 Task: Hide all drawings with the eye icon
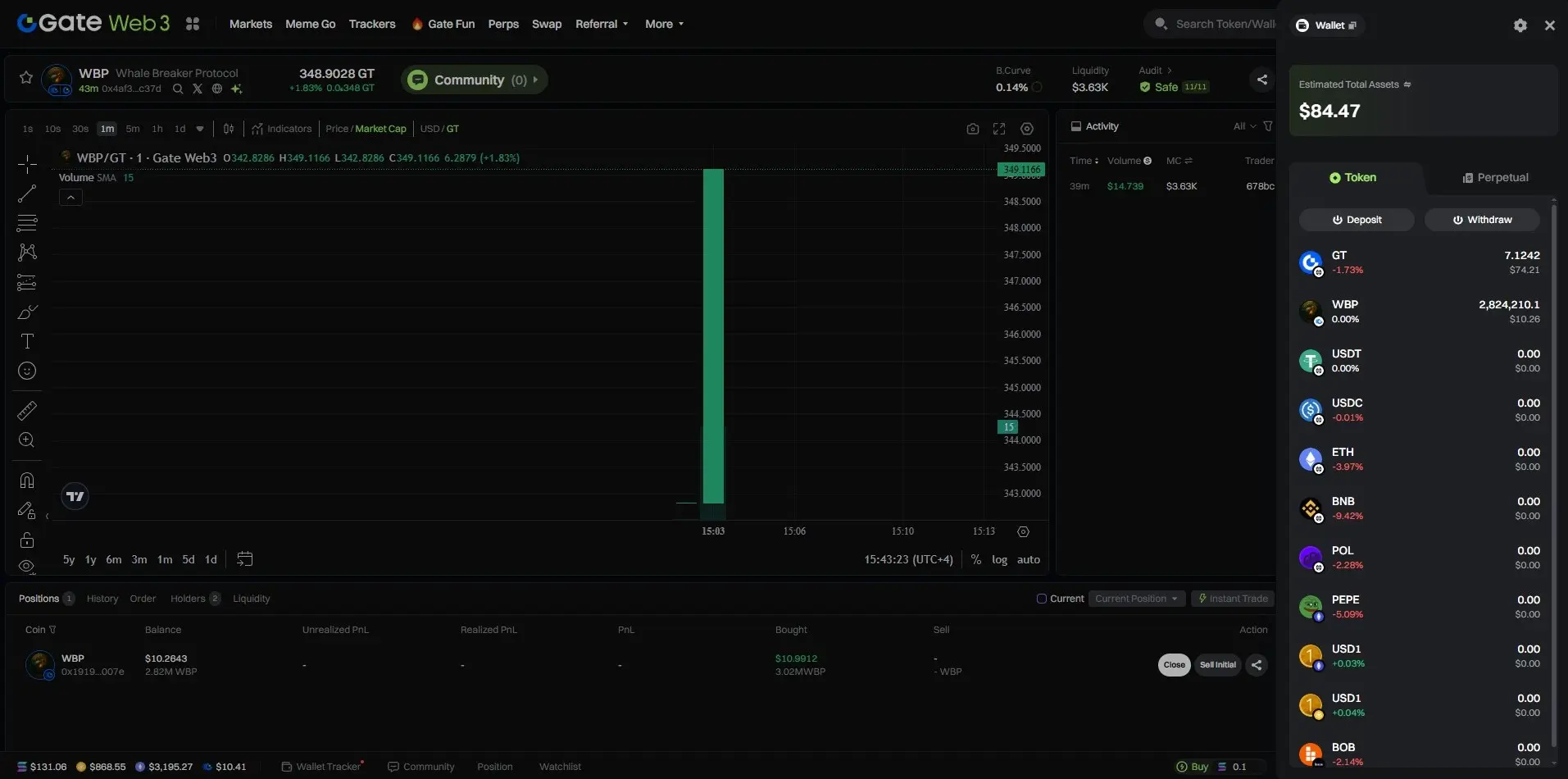[27, 566]
